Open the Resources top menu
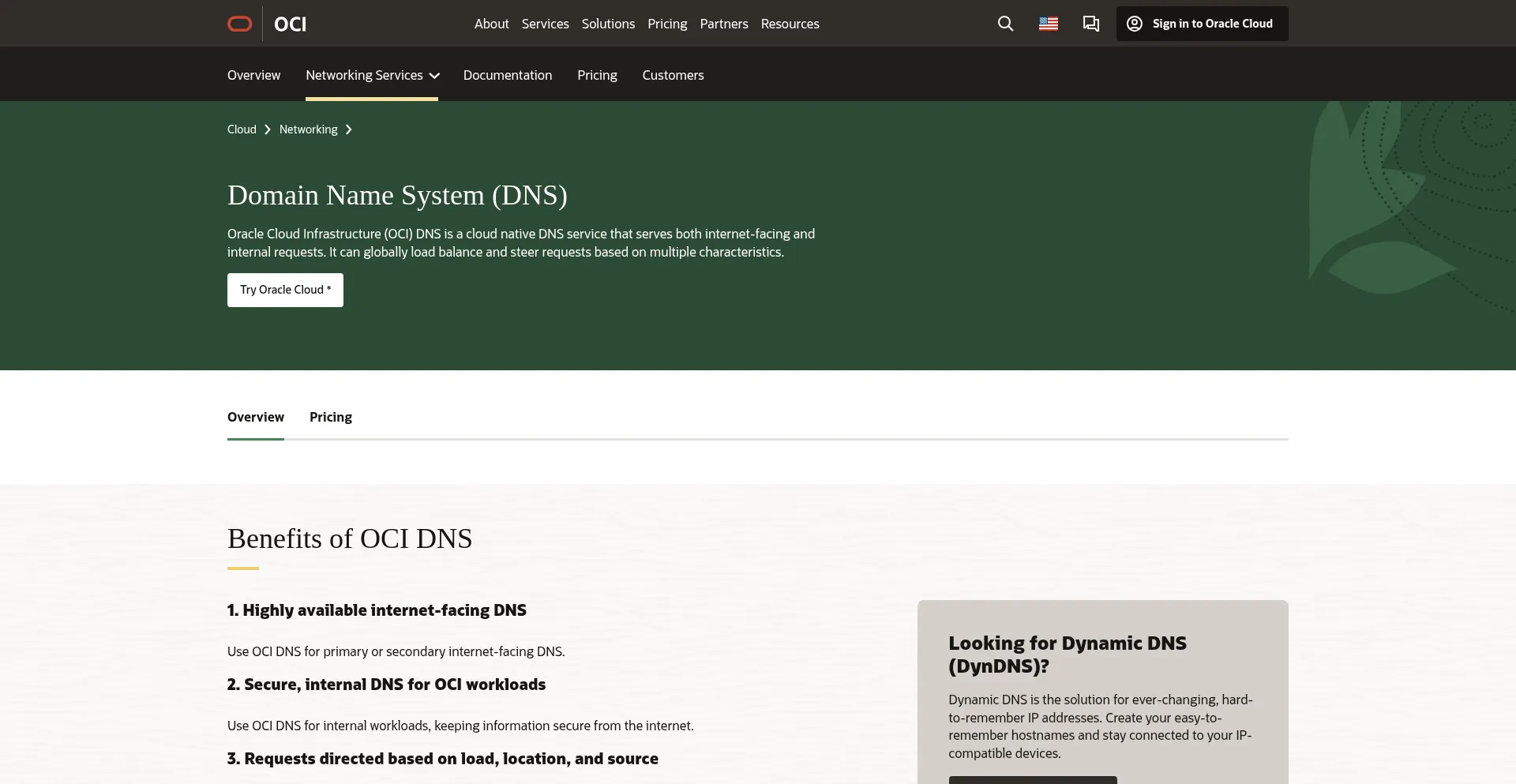Screen dimensions: 1516x784 790,24
